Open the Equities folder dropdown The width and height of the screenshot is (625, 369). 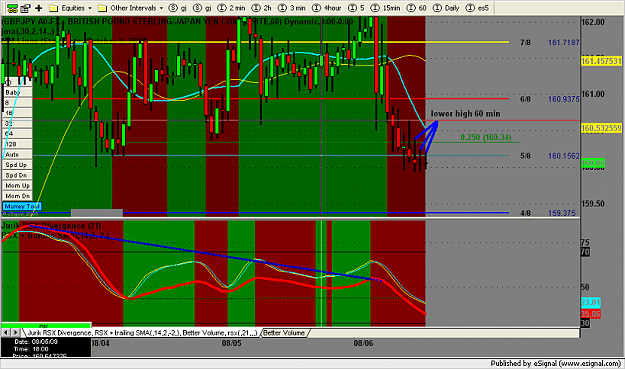[x=70, y=8]
